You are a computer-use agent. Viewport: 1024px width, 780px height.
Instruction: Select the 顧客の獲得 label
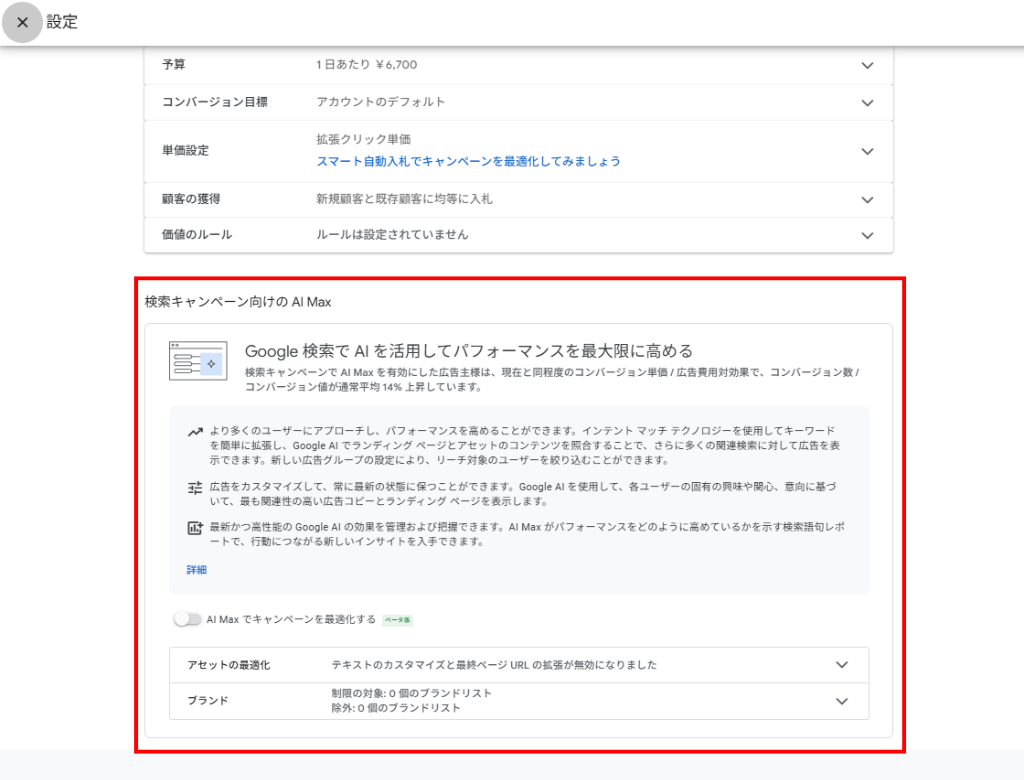(191, 199)
